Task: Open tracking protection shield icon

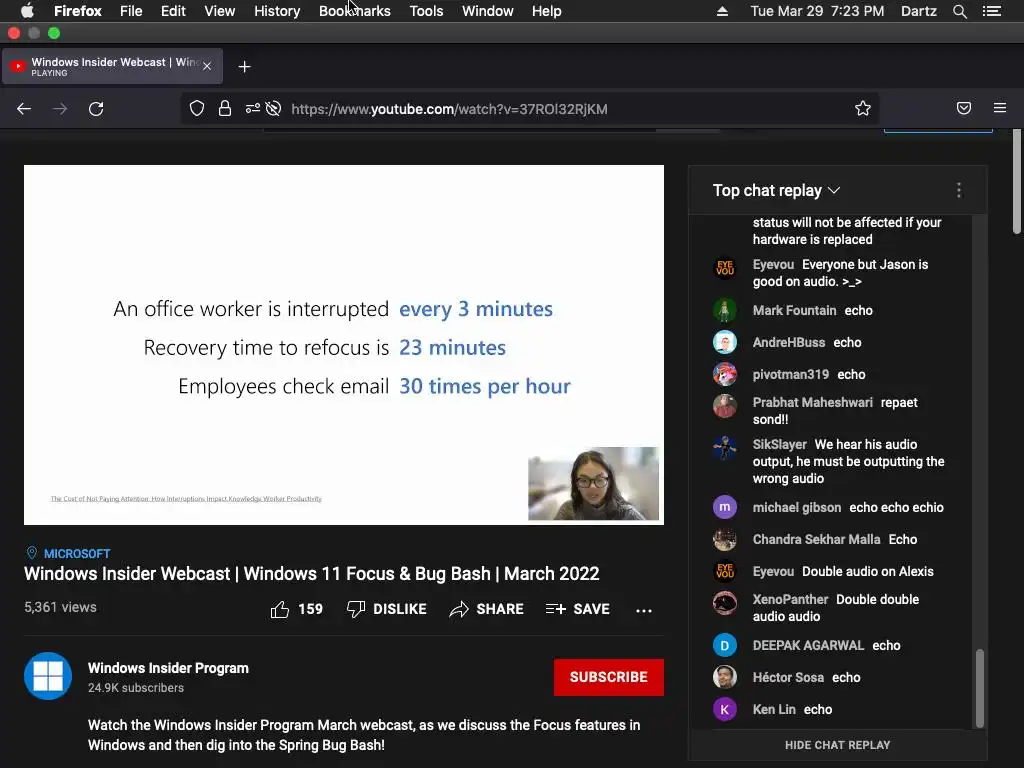Action: (x=197, y=108)
